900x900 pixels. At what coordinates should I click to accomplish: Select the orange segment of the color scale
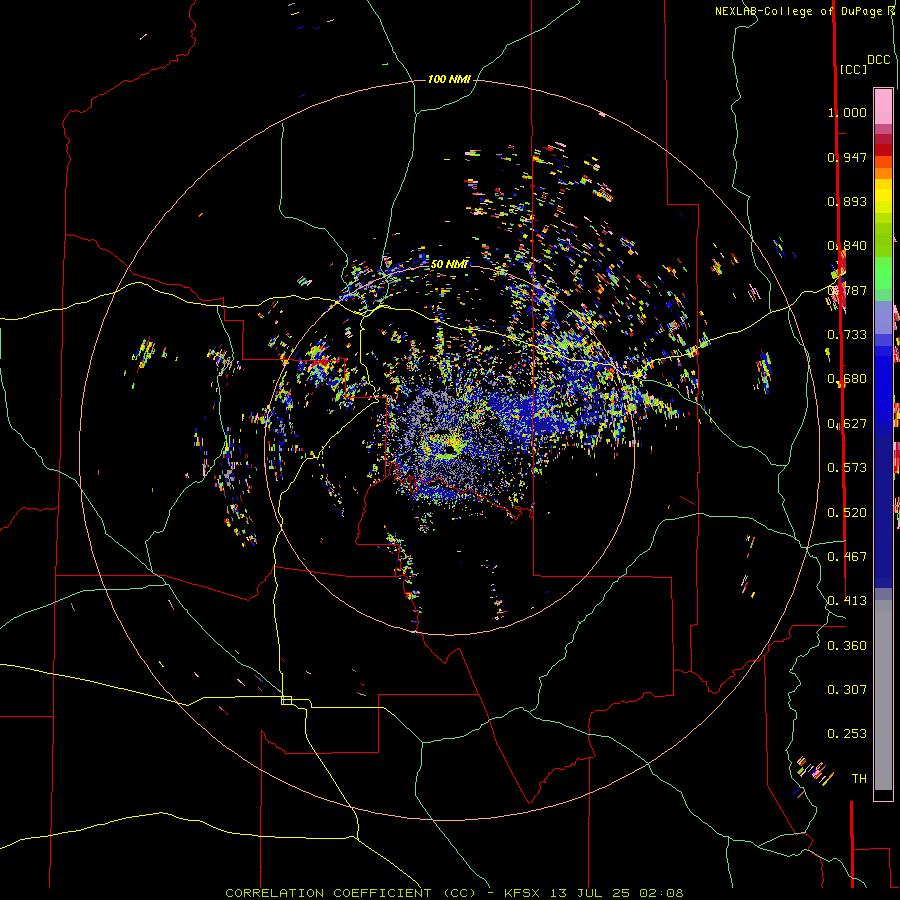click(x=883, y=173)
